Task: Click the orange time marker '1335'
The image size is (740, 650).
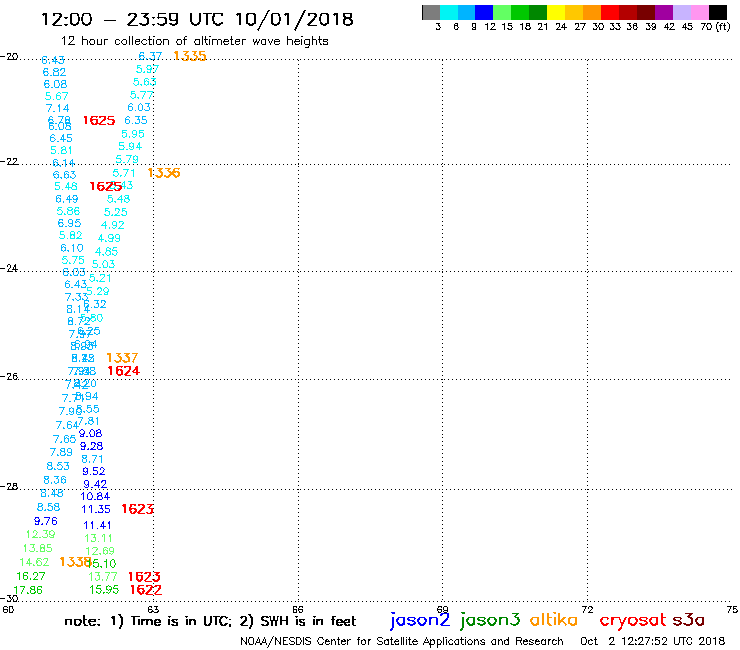Action: click(x=190, y=56)
